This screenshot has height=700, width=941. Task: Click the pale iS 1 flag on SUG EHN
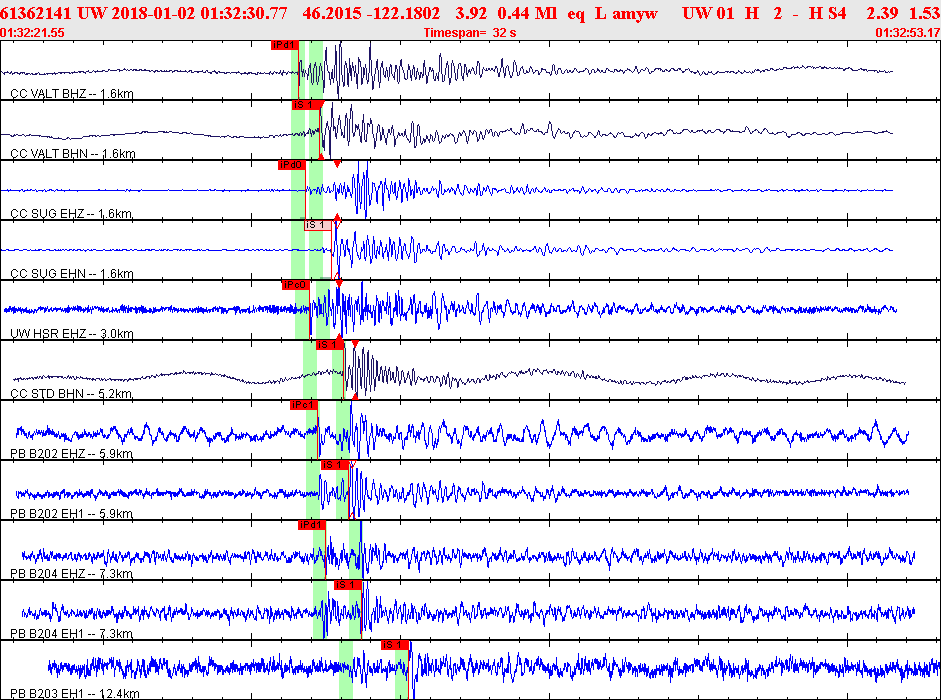tap(318, 225)
